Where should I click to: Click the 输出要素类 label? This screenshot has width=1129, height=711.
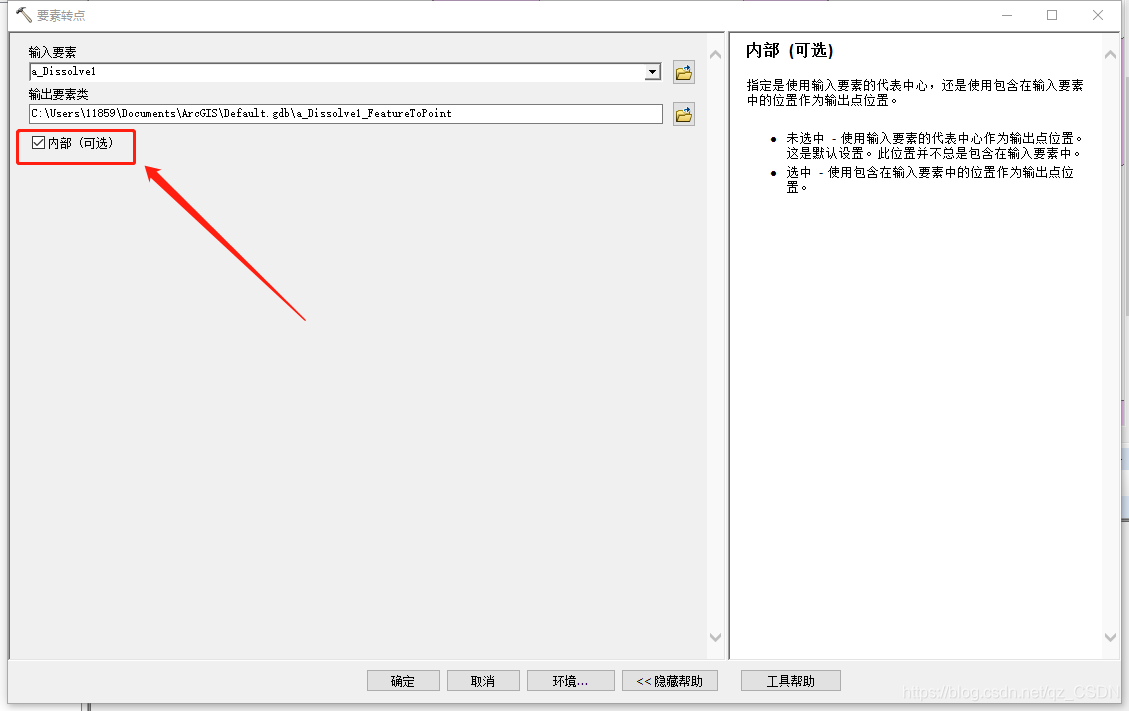(x=58, y=94)
